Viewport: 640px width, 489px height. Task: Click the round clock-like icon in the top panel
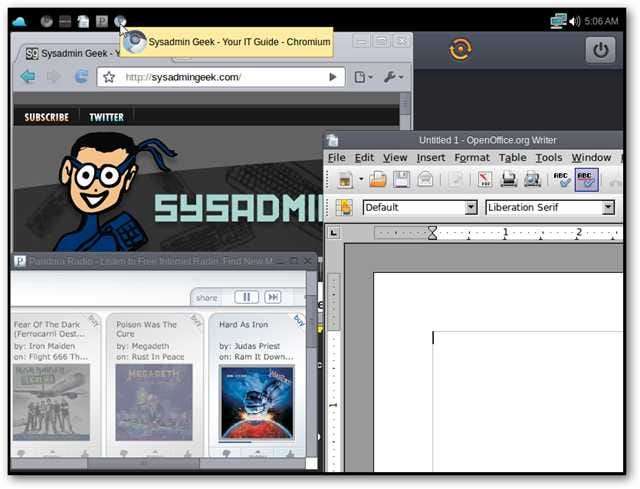pos(47,21)
